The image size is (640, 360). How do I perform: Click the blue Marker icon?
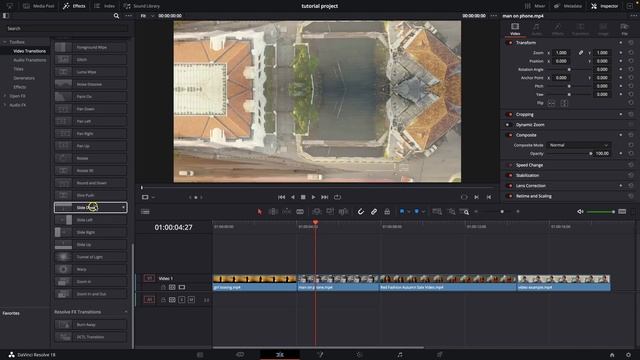coord(416,211)
